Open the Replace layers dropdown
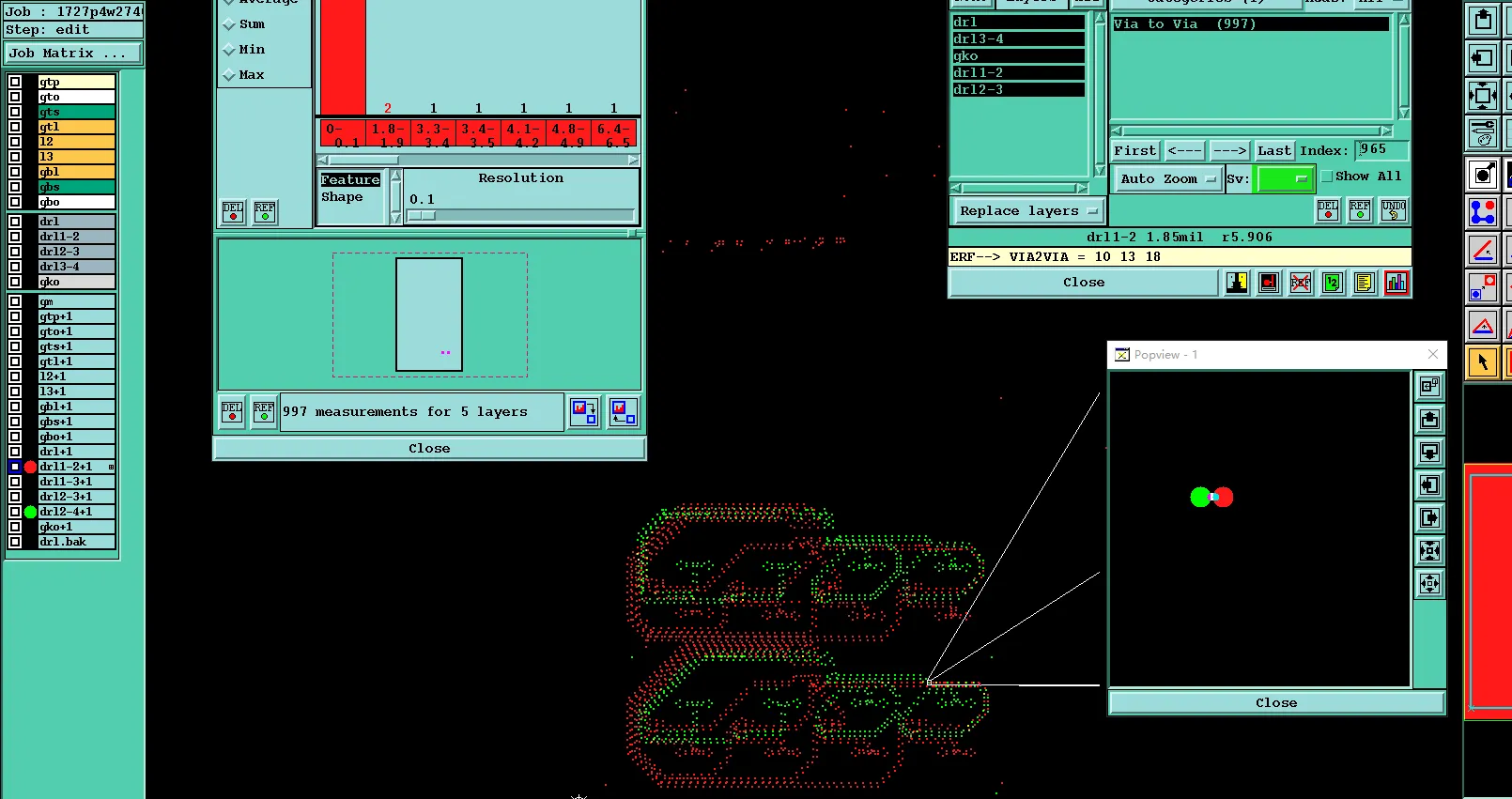 1028,211
